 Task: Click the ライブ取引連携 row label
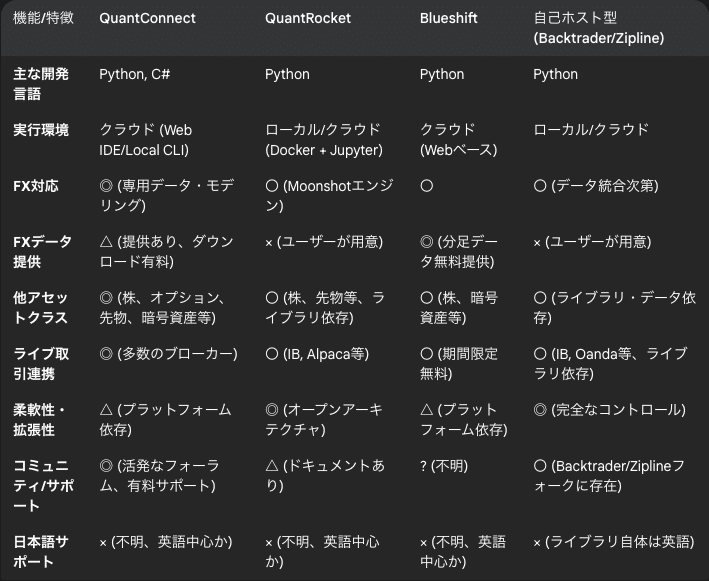click(x=41, y=364)
